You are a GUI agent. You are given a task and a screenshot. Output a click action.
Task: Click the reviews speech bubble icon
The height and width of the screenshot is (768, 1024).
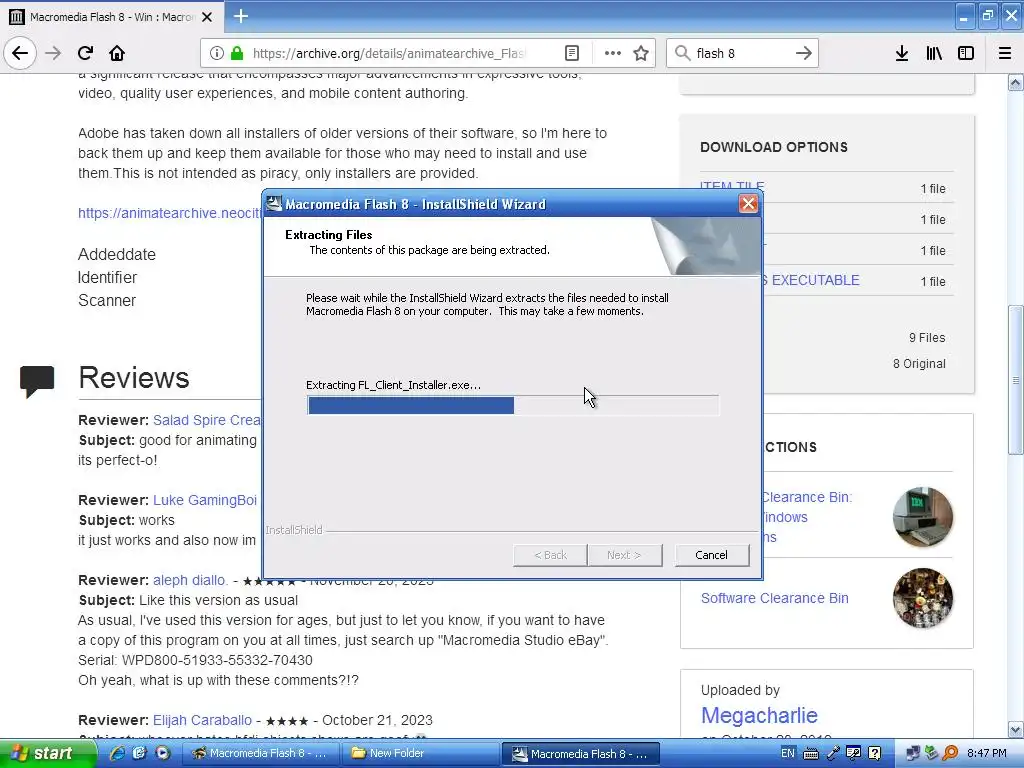click(x=37, y=381)
